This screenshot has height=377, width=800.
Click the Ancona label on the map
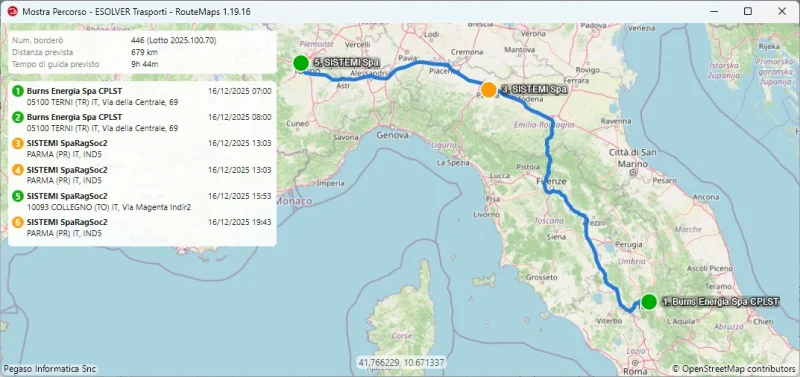(706, 196)
